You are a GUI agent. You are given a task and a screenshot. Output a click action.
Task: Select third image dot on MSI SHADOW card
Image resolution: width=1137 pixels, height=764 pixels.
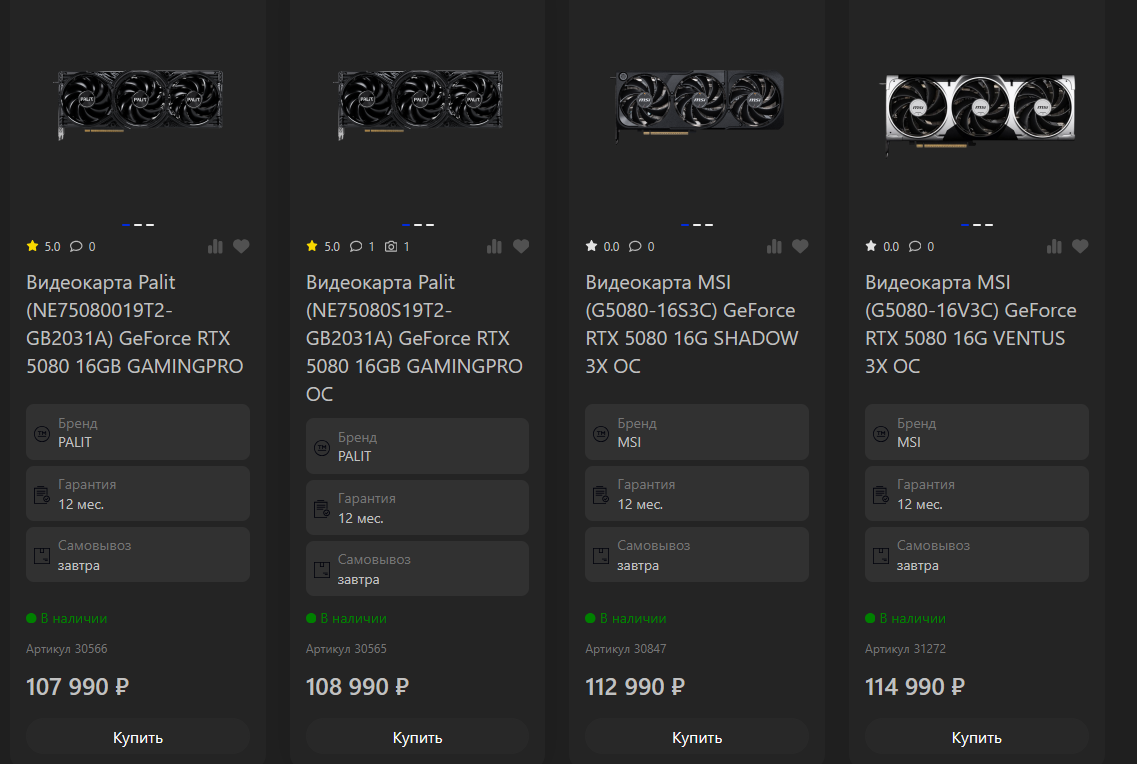coord(708,225)
